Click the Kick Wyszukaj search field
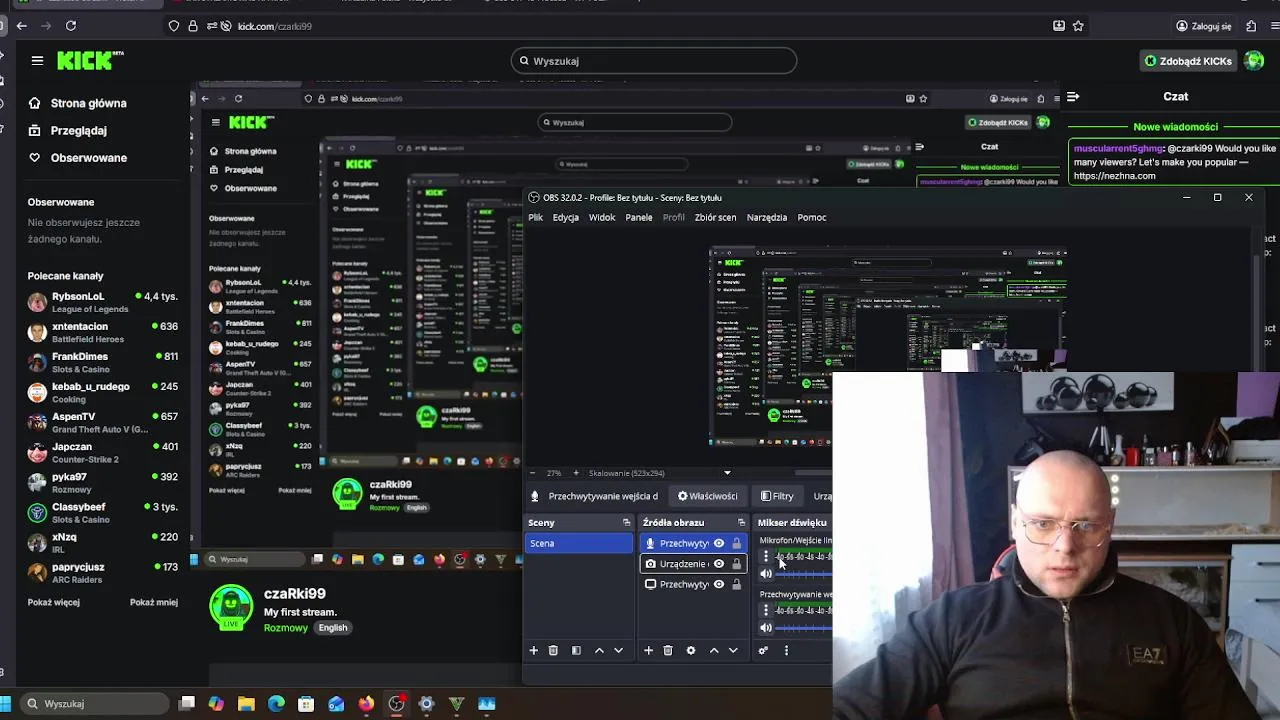Image resolution: width=1280 pixels, height=720 pixels. 654,61
